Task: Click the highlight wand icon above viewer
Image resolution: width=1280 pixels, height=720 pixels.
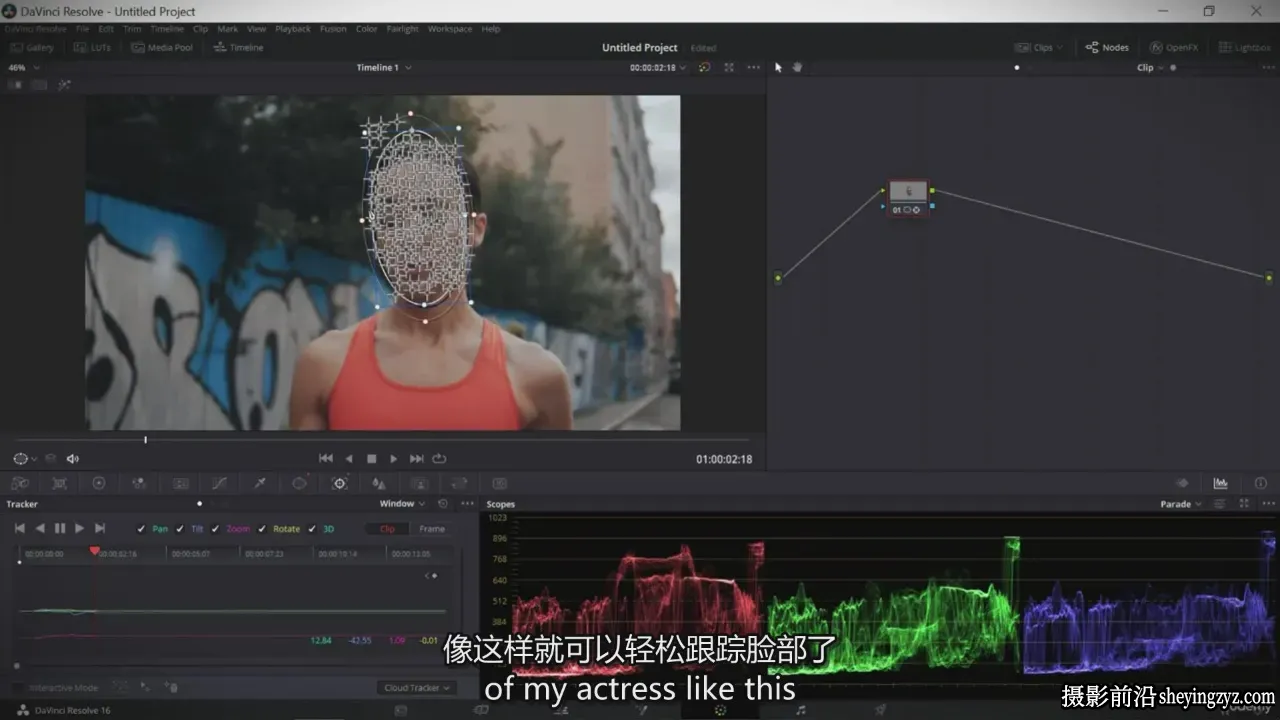Action: pos(64,85)
